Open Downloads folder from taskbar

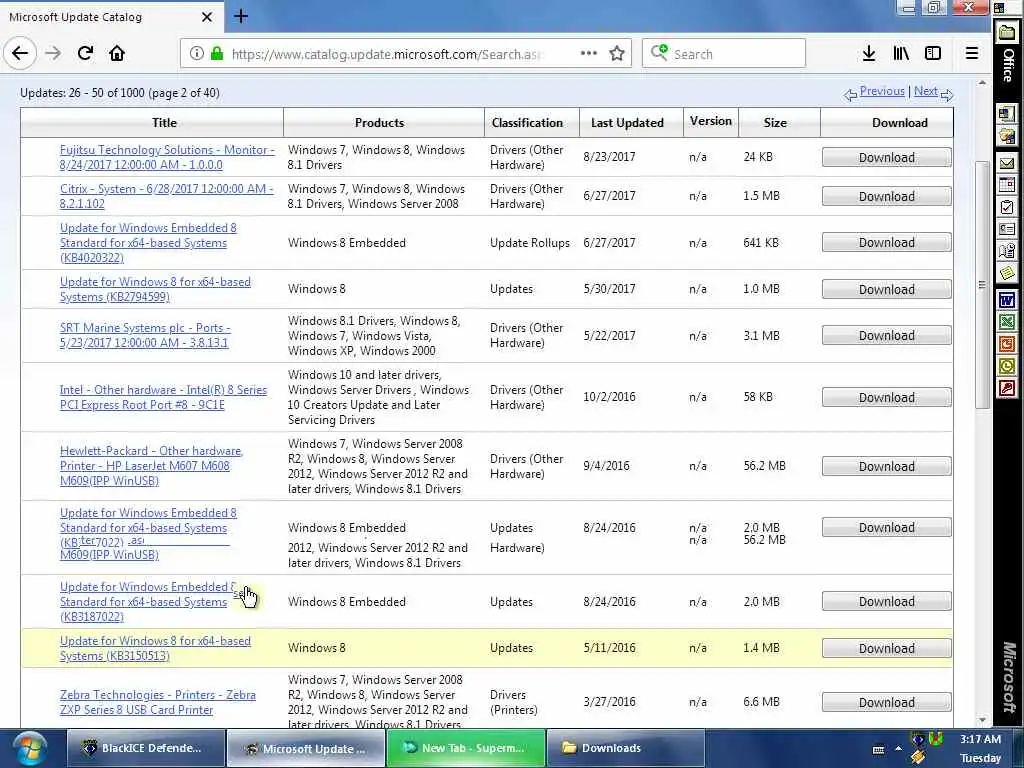point(625,748)
